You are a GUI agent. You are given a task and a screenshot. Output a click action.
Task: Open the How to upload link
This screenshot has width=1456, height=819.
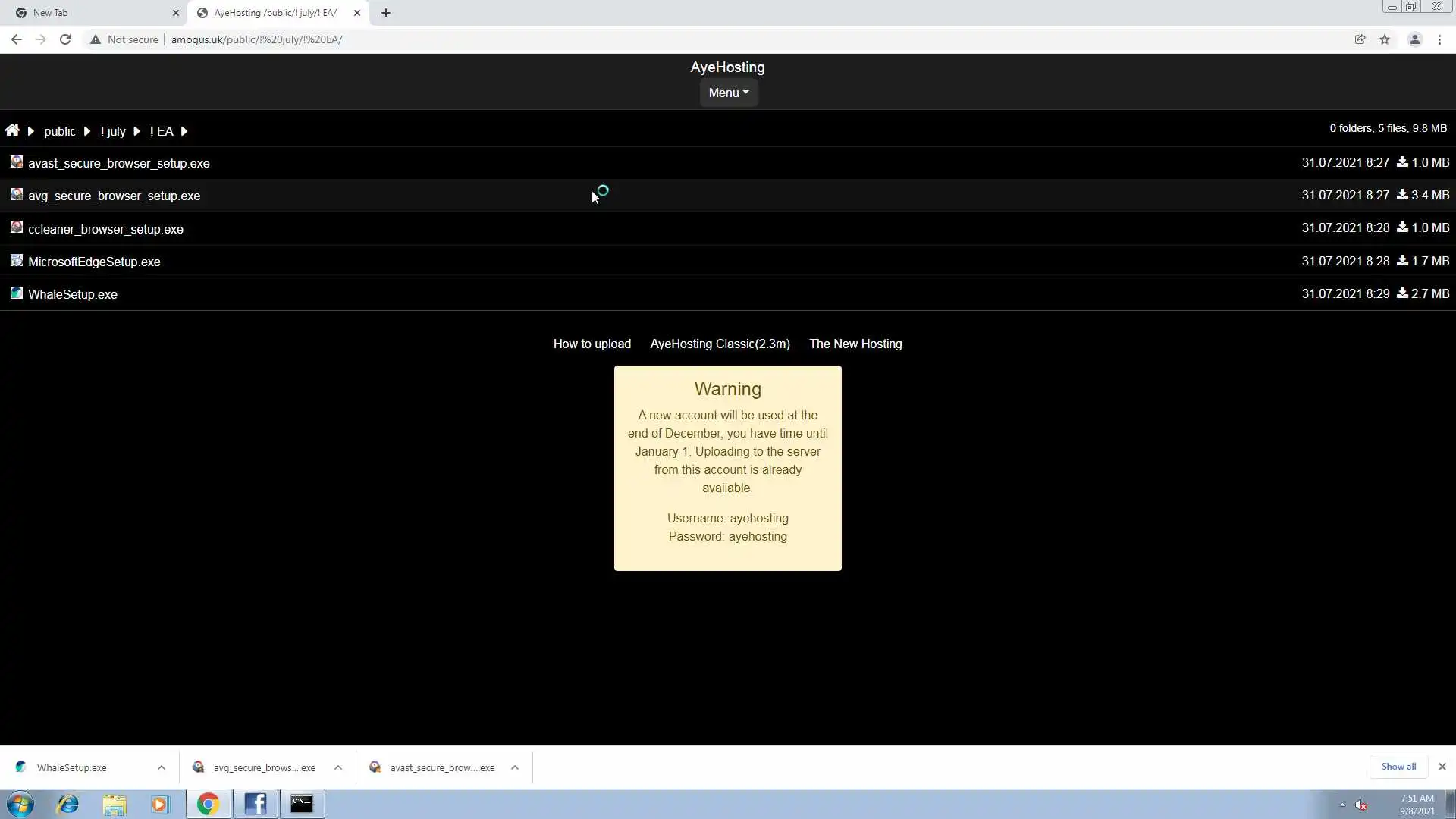click(591, 344)
